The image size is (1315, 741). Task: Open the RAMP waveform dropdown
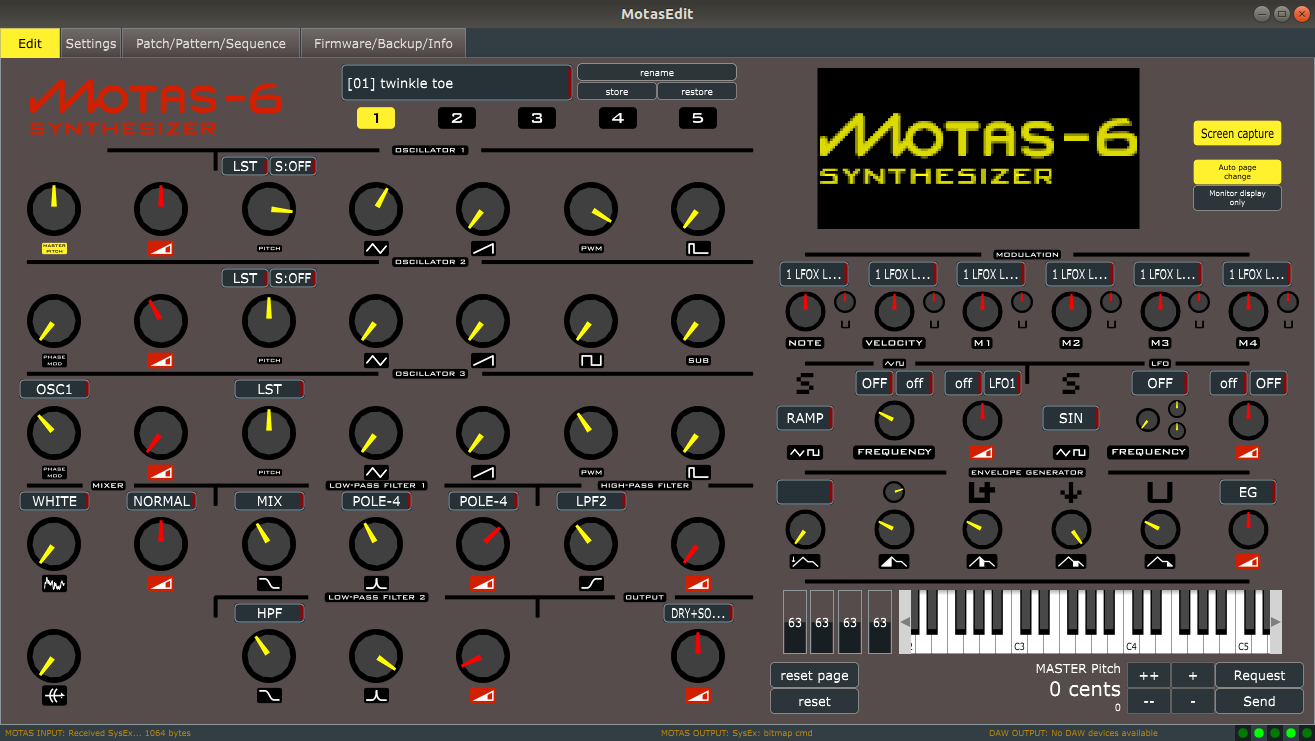(805, 418)
